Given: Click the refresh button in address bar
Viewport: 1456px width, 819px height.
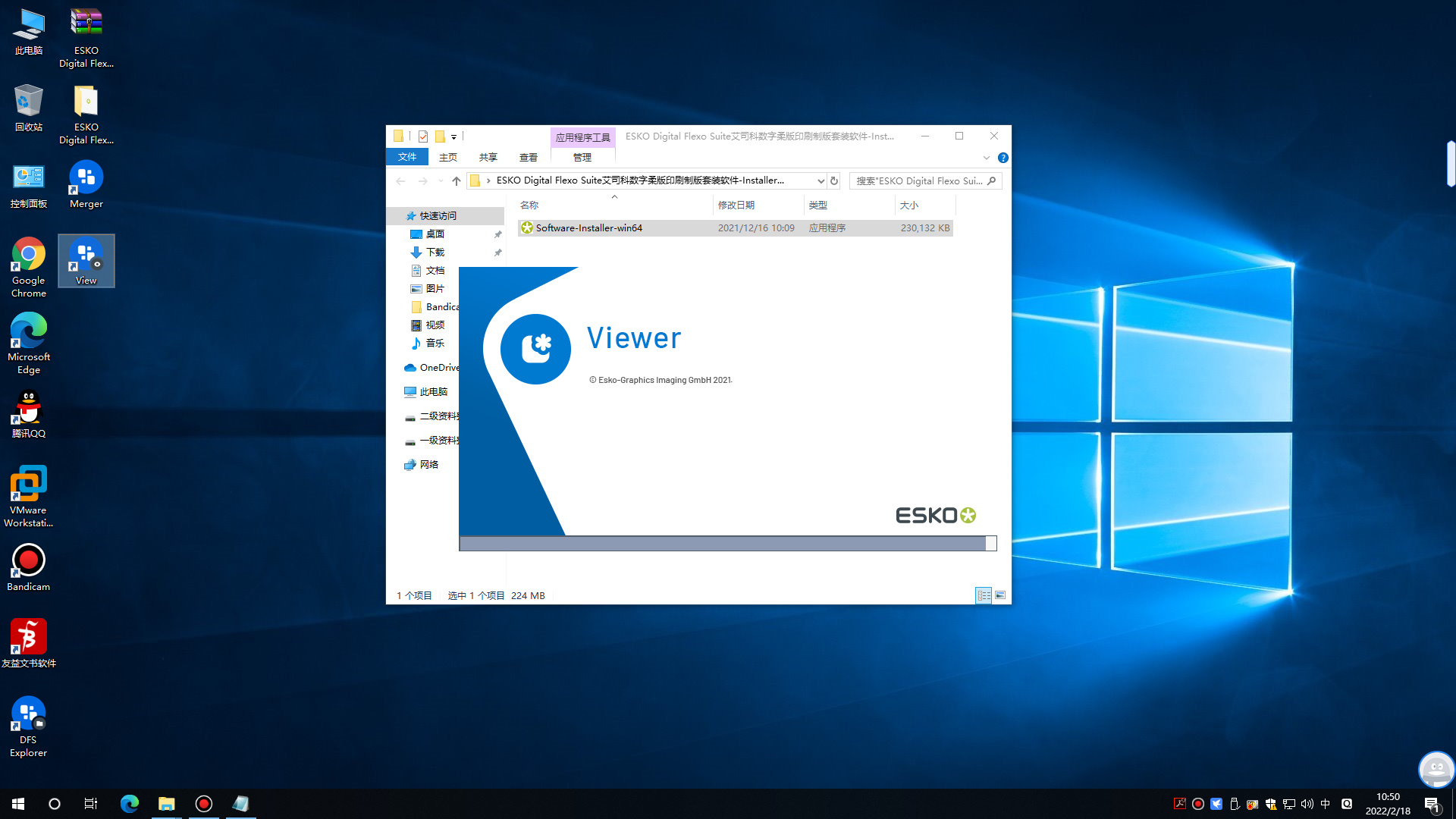Looking at the screenshot, I should point(834,181).
